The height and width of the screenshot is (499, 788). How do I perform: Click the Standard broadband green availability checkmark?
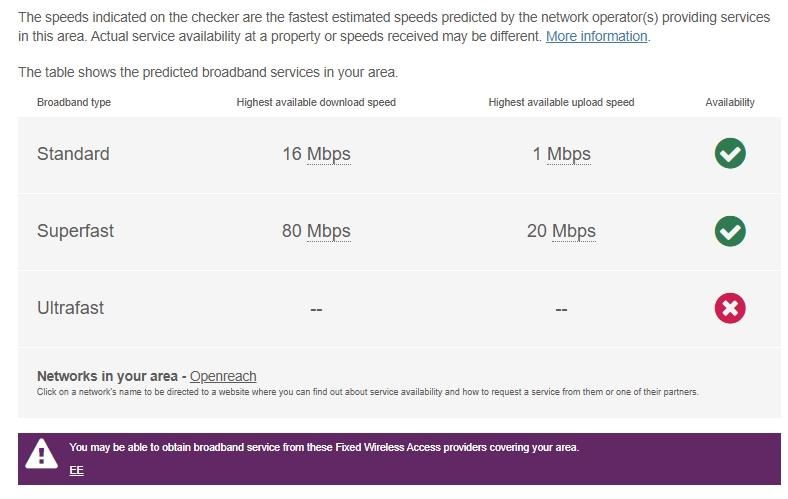coord(730,154)
